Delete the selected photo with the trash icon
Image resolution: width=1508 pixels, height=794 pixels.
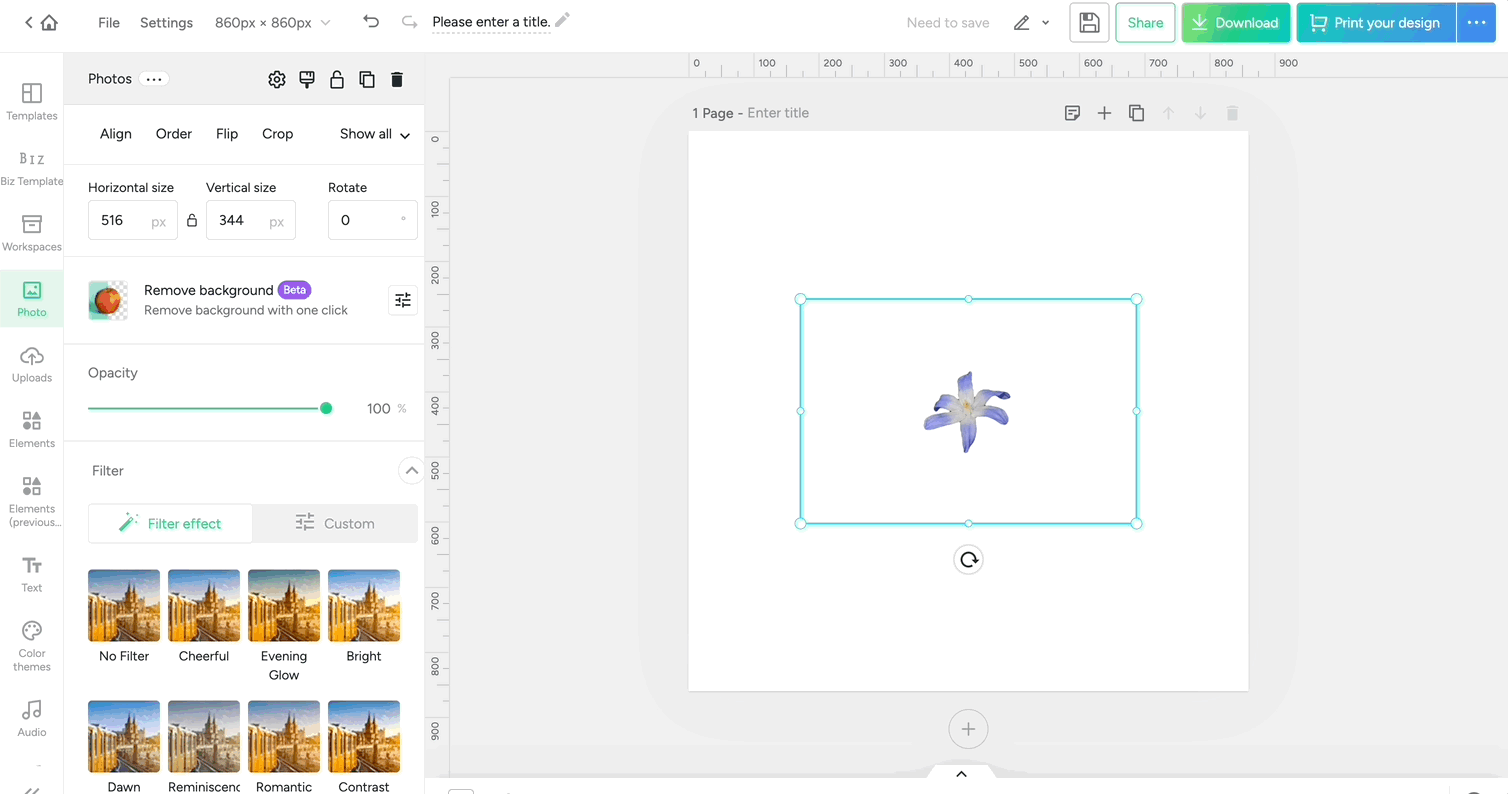click(397, 79)
